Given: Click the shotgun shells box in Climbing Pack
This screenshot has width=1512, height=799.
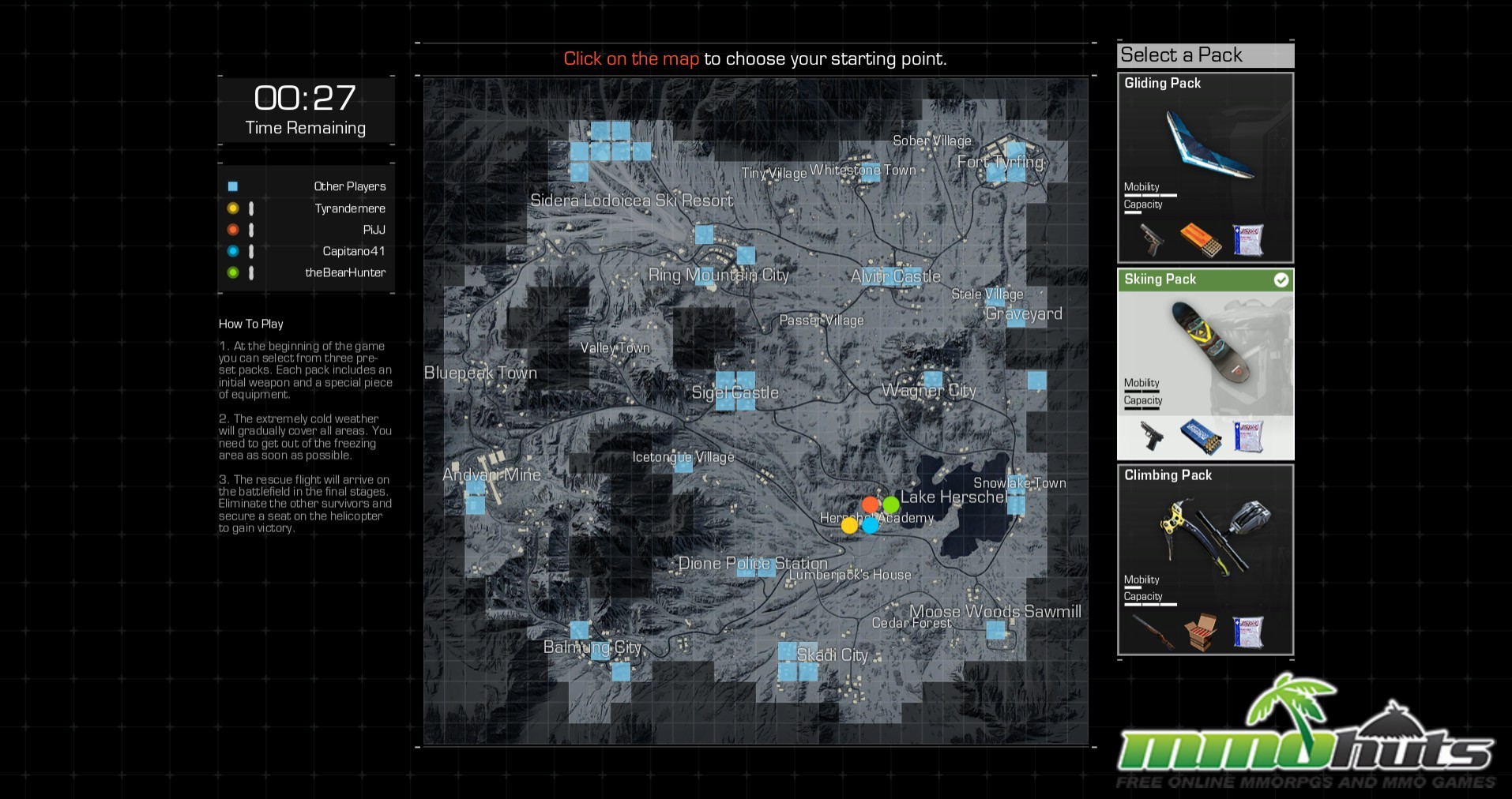Looking at the screenshot, I should pos(1199,632).
